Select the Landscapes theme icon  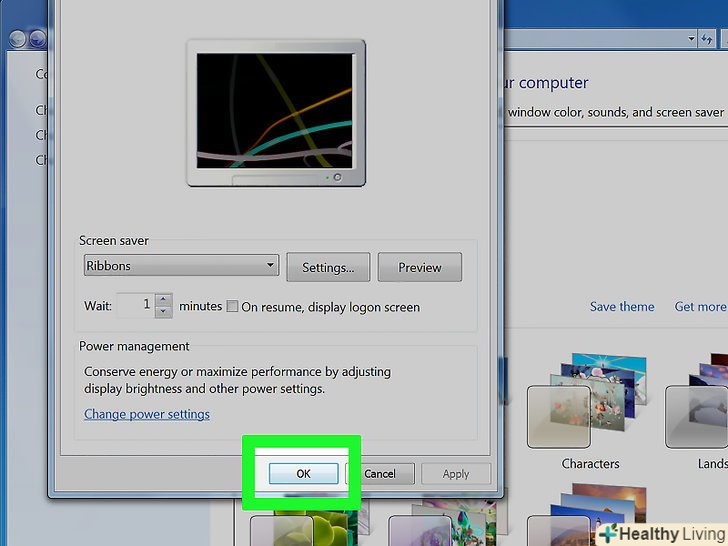point(700,410)
